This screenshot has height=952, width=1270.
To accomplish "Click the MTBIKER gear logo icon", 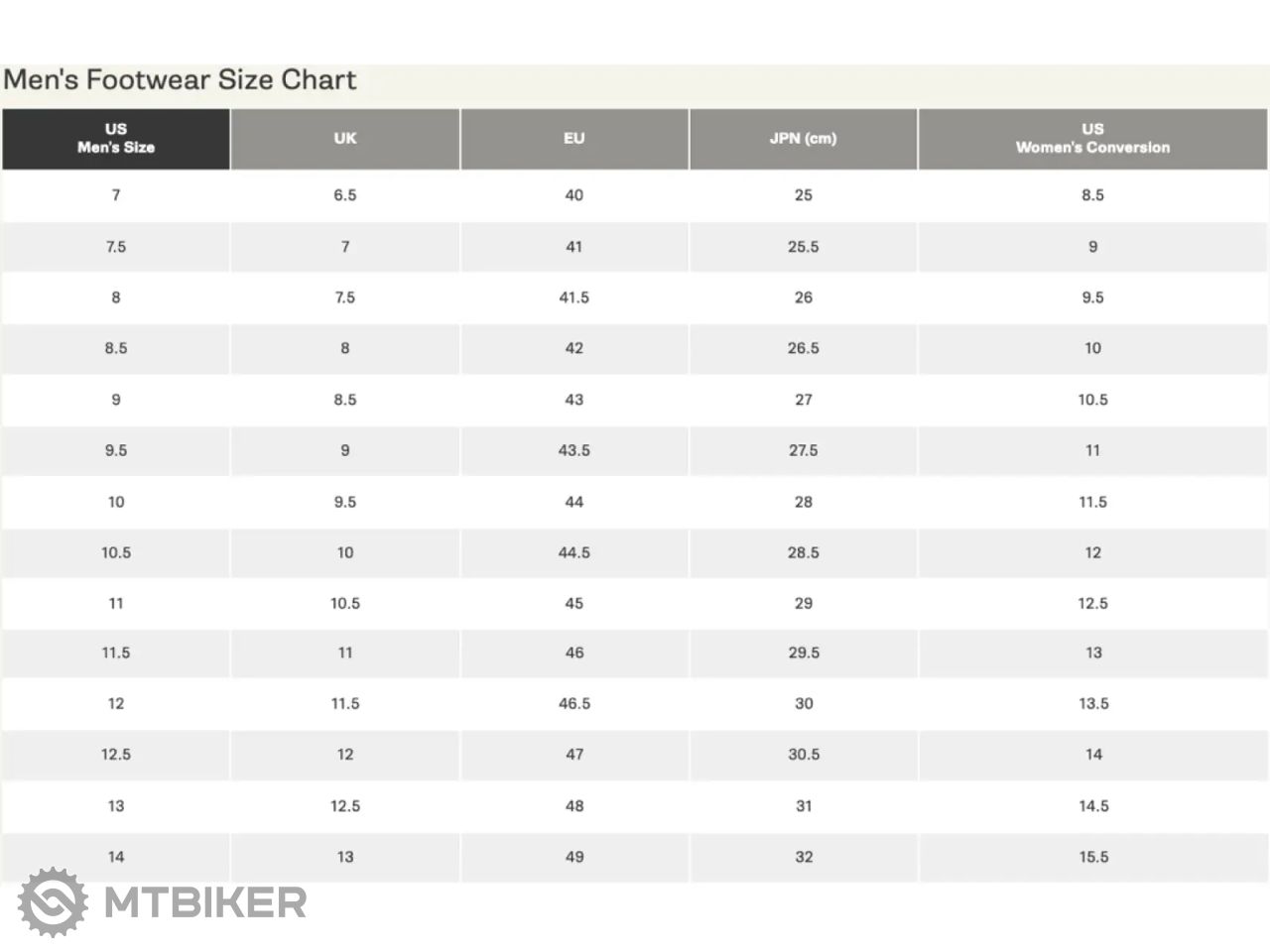I will (x=53, y=902).
